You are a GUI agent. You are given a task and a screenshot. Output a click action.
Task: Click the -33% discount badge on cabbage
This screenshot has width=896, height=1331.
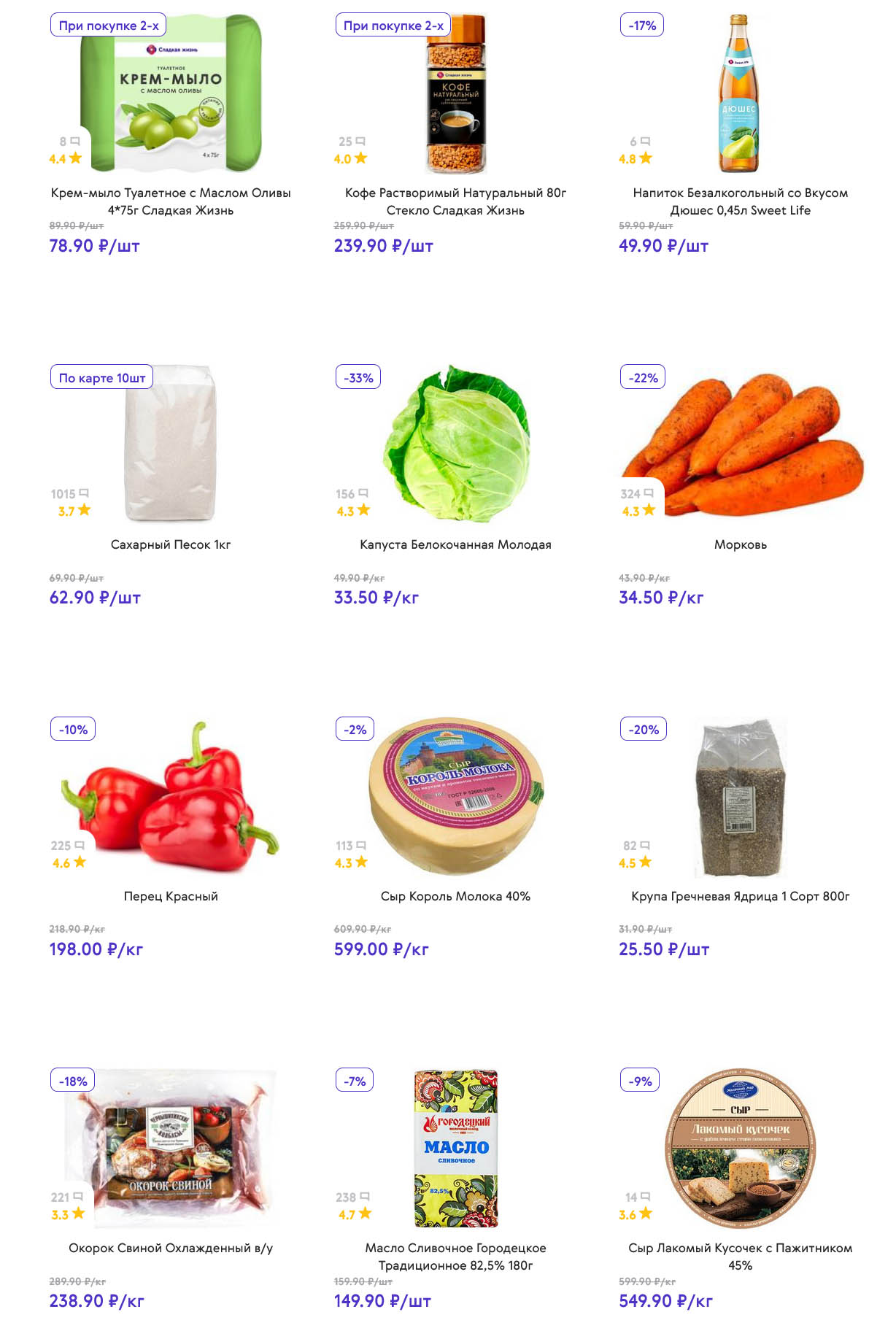coord(358,377)
